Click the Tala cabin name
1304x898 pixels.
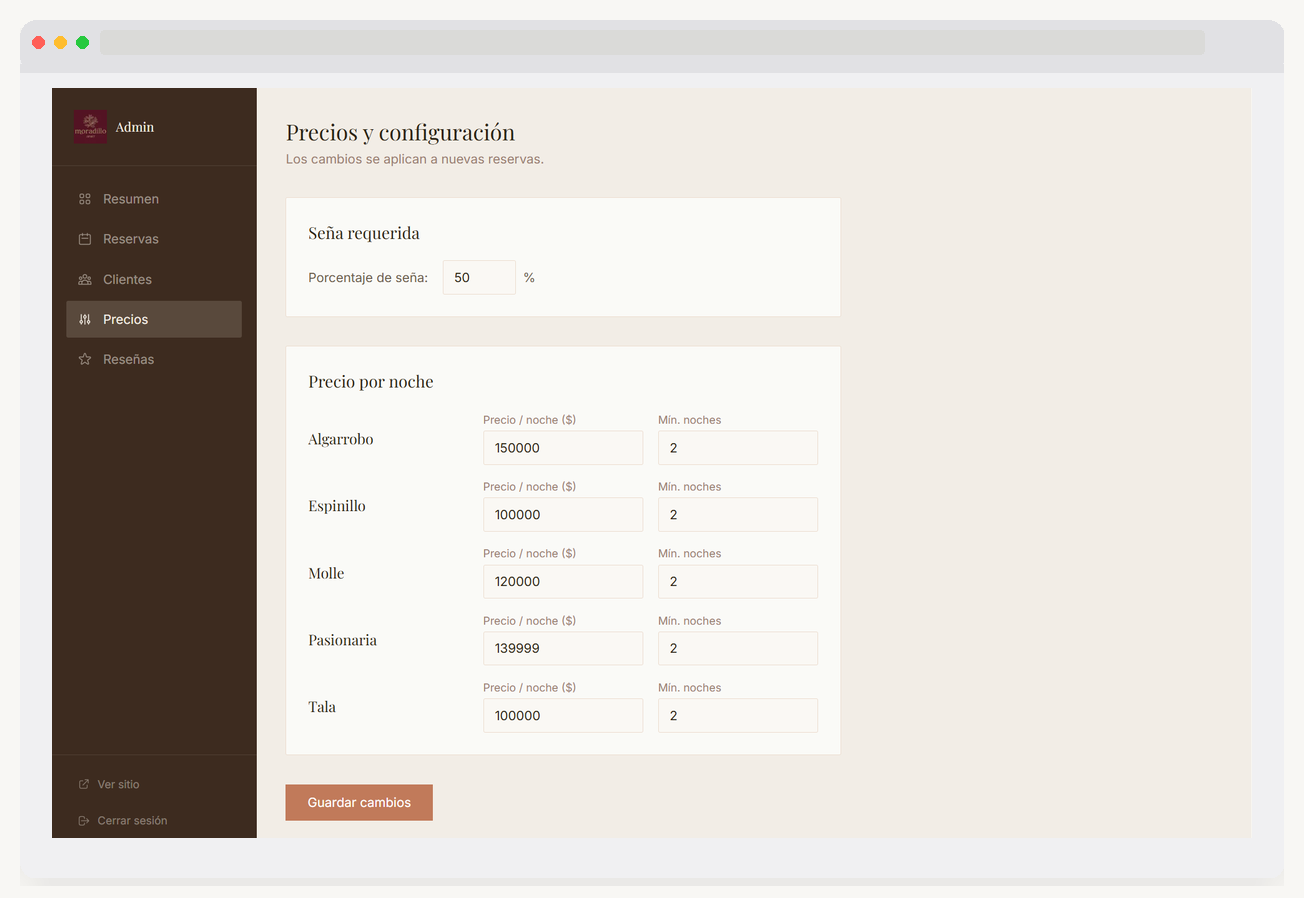click(322, 707)
